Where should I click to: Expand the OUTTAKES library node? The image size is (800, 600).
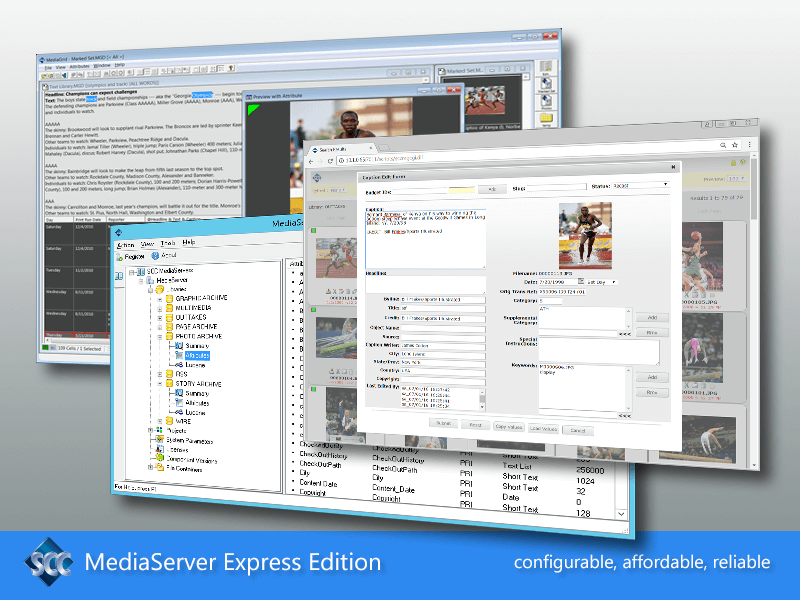(x=160, y=318)
